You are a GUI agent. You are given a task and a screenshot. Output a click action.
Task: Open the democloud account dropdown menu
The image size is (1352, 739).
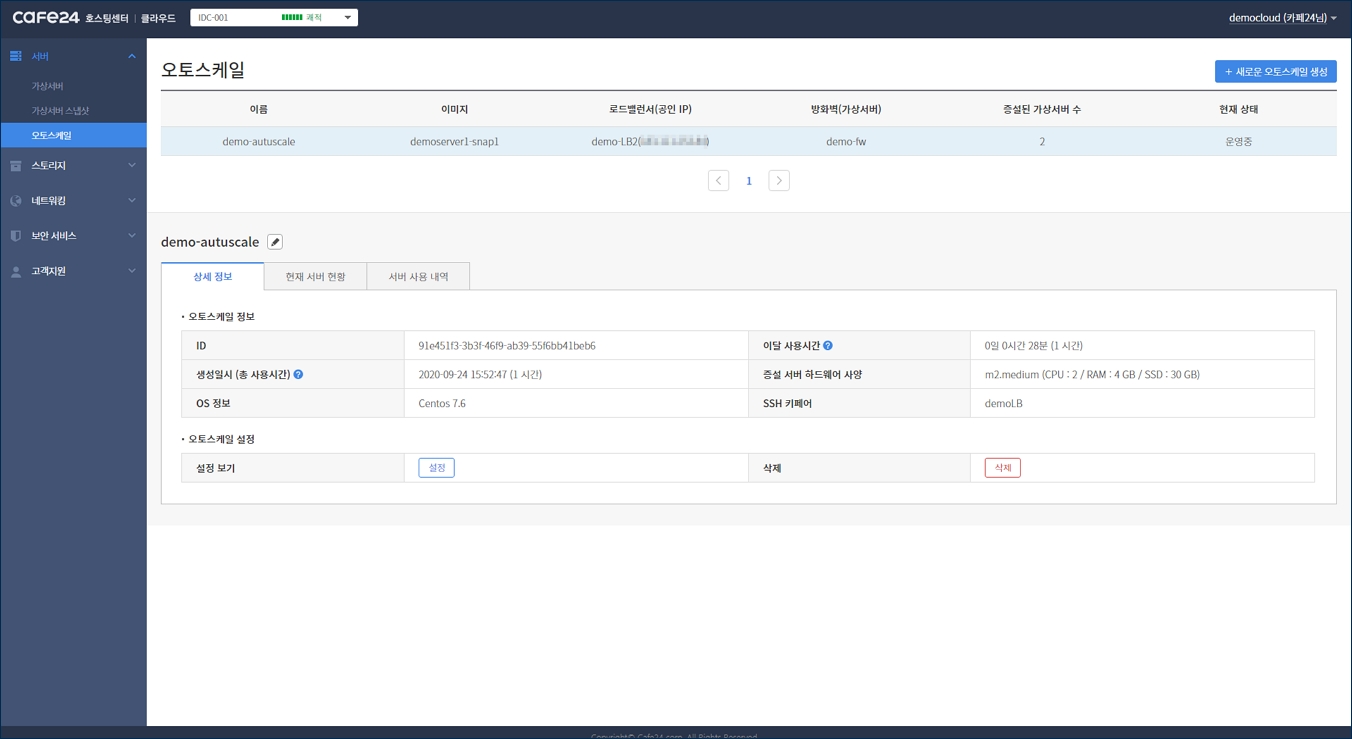1282,18
